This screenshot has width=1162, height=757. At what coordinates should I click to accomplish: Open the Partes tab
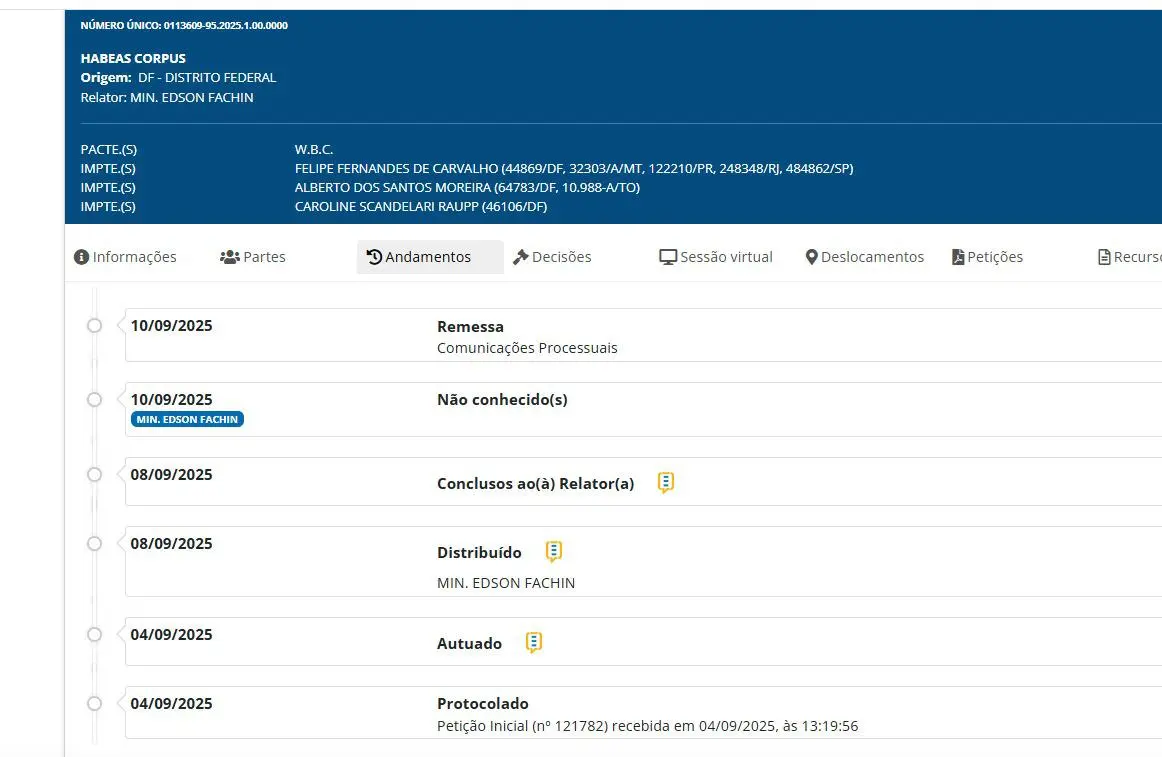tap(253, 257)
